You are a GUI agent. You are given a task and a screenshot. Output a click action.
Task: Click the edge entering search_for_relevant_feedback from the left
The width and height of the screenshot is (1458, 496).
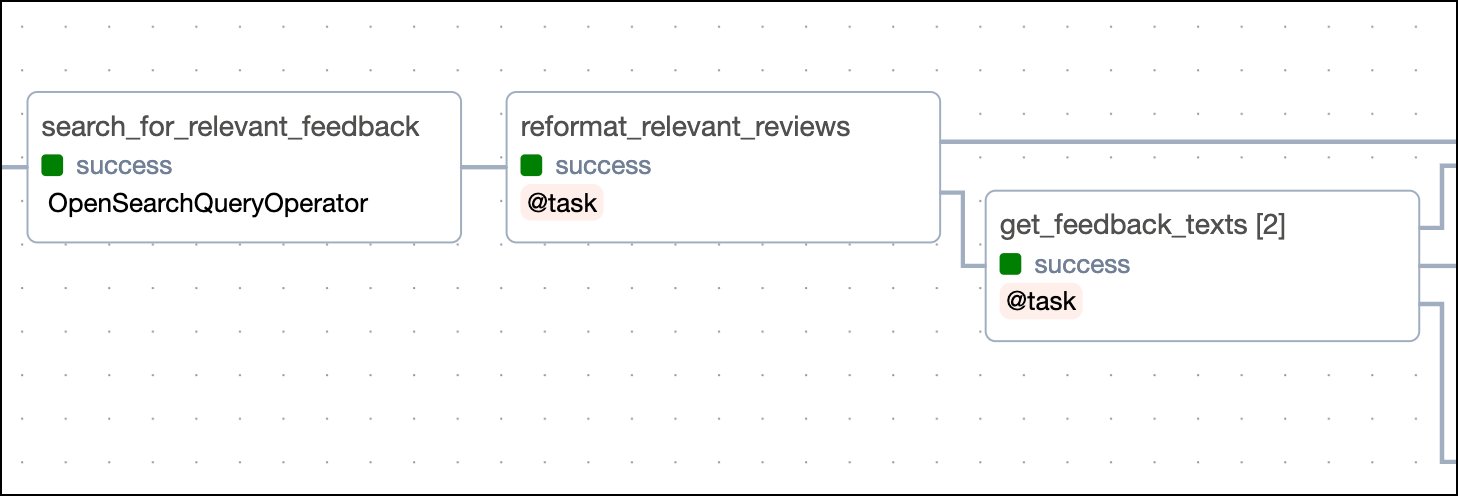(x=13, y=167)
